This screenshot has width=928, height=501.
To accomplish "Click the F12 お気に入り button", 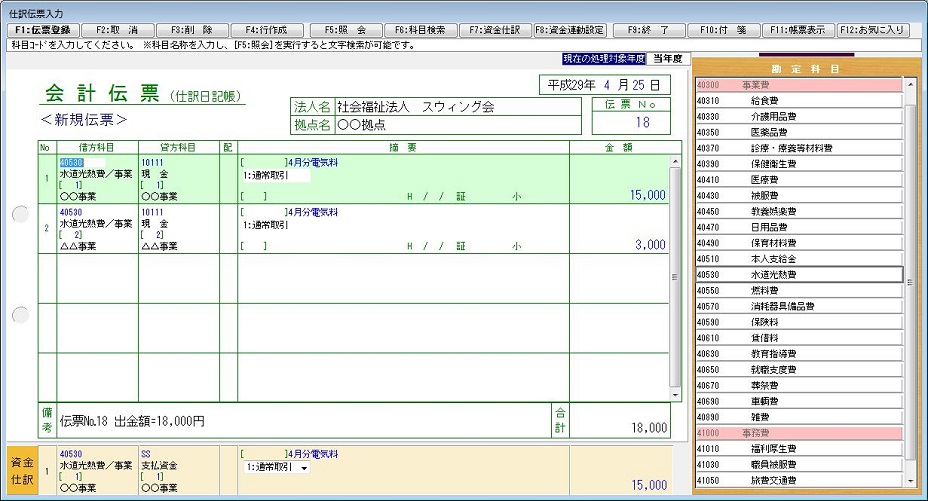I will pyautogui.click(x=873, y=30).
